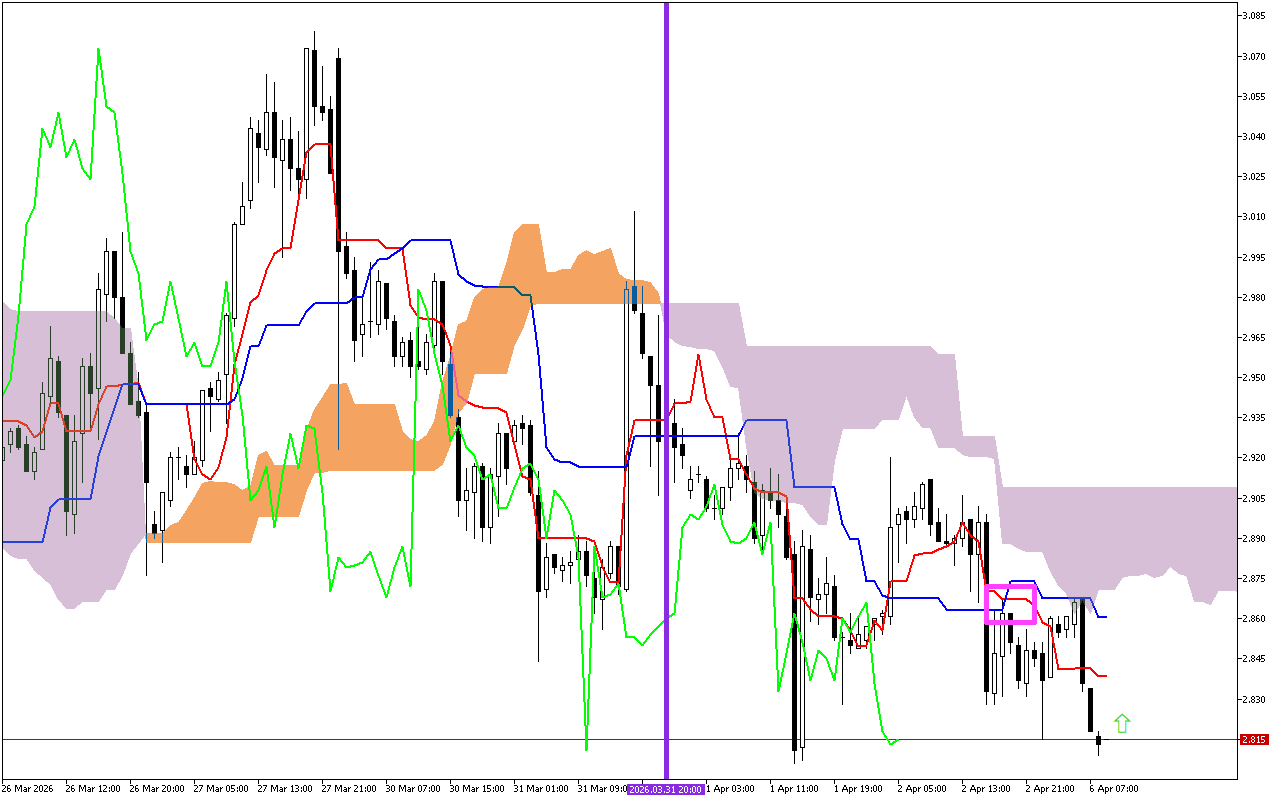Click the purple 2026.03.31 20:00 date label
Screen dimensions: 1280x800
(666, 789)
